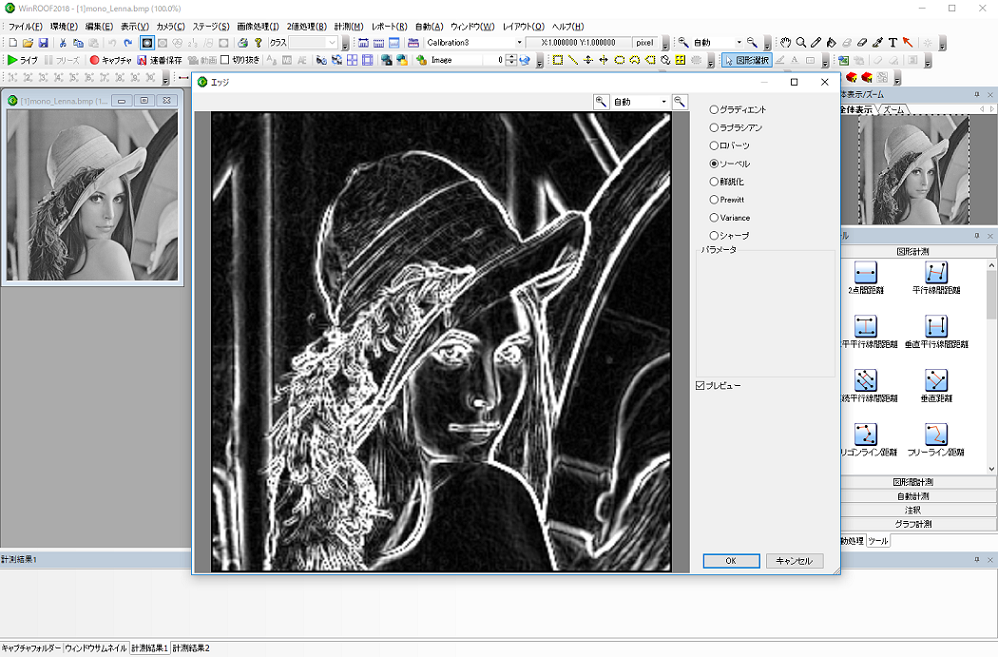Select the paint bucket fill tool
998x657 pixels.
[831, 43]
